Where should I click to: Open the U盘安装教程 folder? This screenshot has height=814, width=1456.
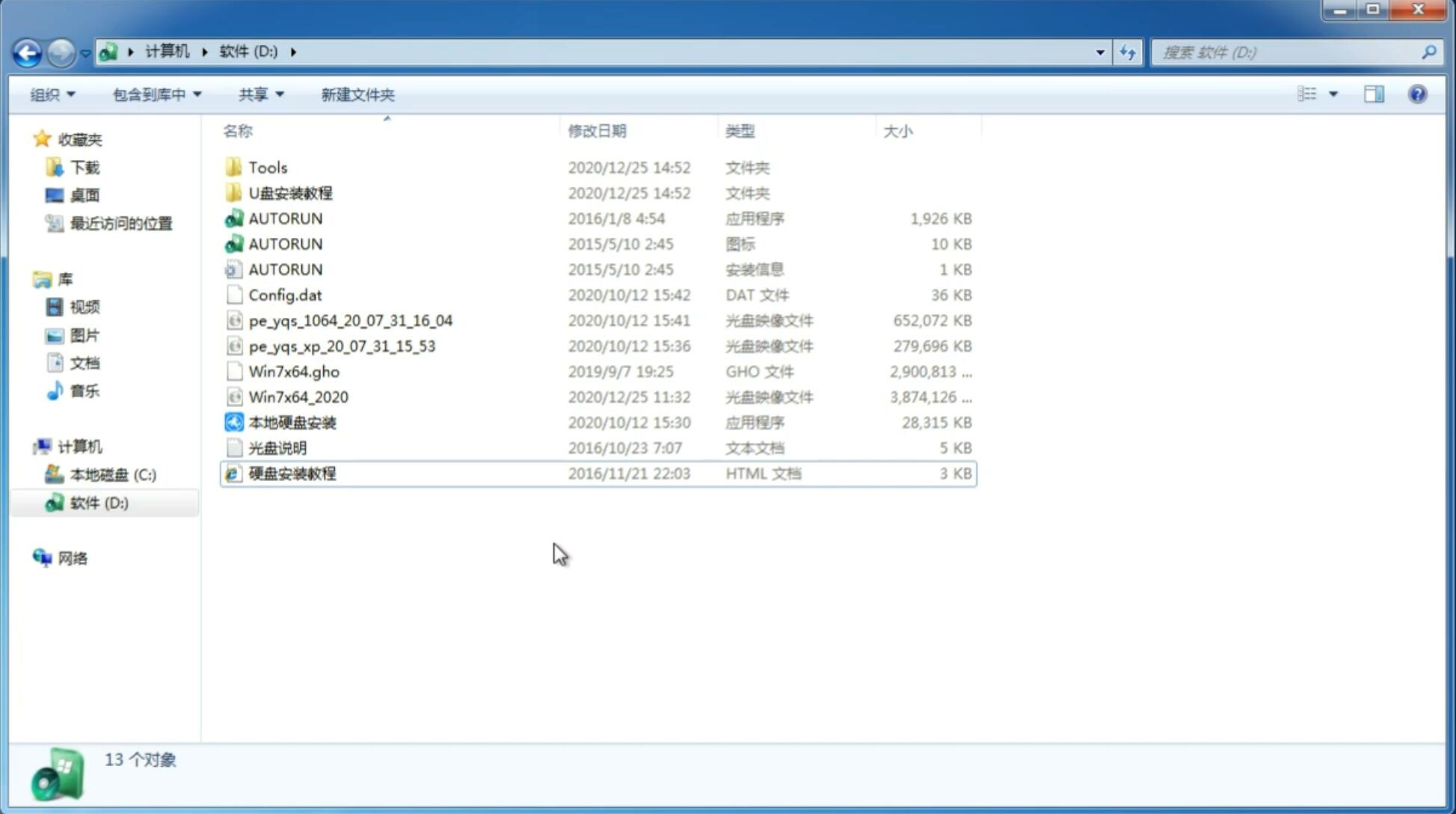(x=292, y=192)
